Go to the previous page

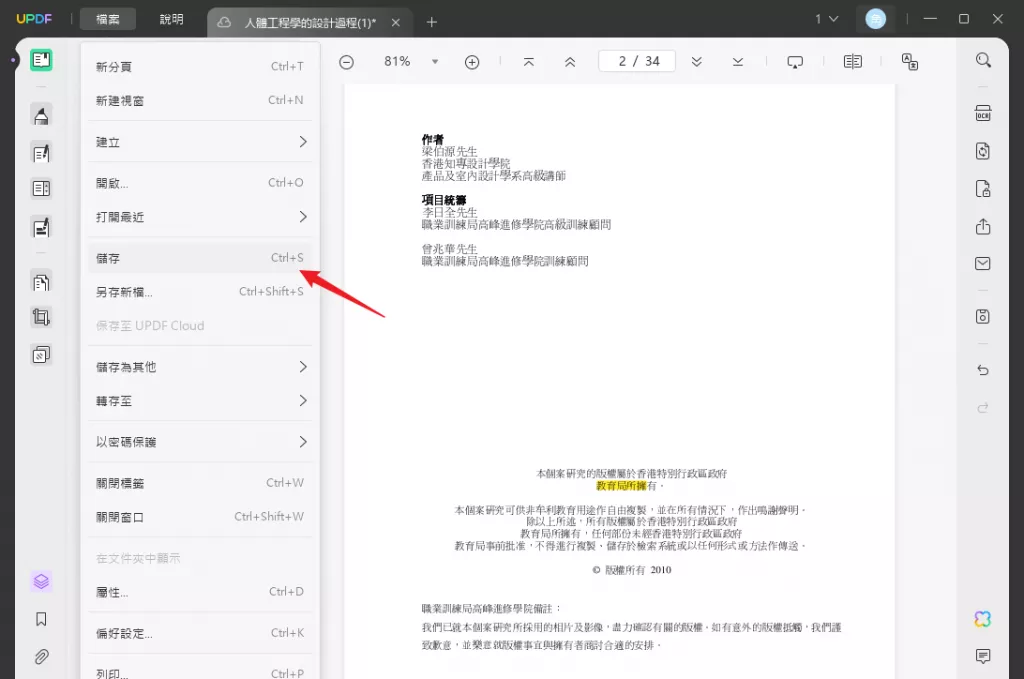coord(570,61)
